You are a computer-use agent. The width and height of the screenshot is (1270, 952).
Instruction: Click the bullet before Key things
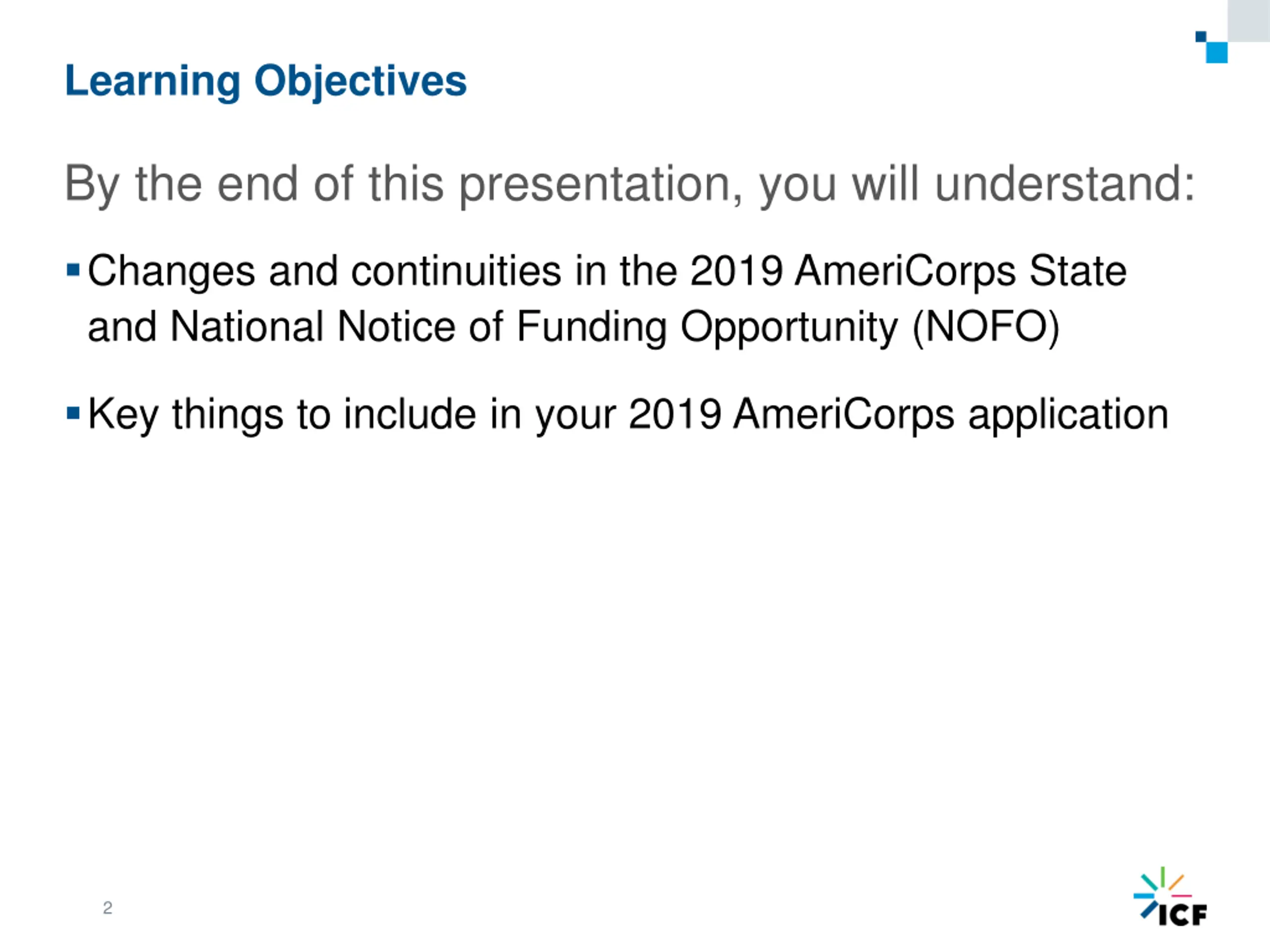click(73, 413)
